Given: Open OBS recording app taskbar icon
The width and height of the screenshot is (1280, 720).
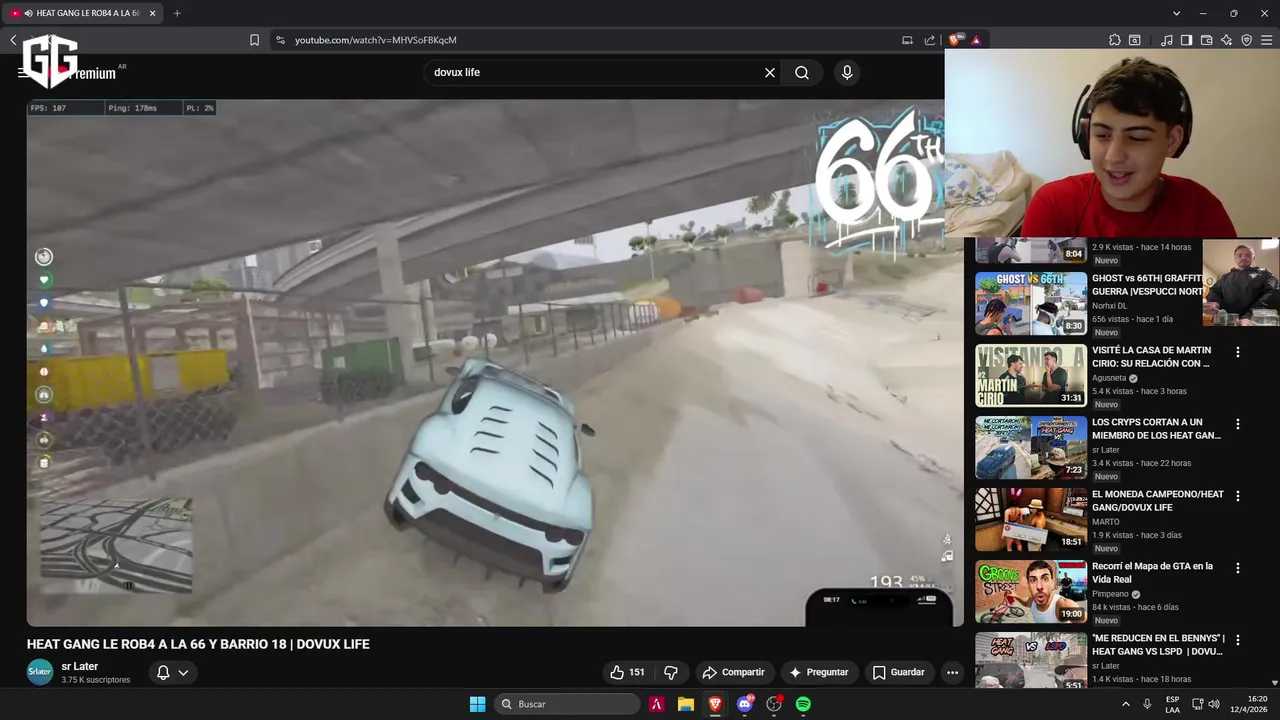Looking at the screenshot, I should [x=774, y=704].
